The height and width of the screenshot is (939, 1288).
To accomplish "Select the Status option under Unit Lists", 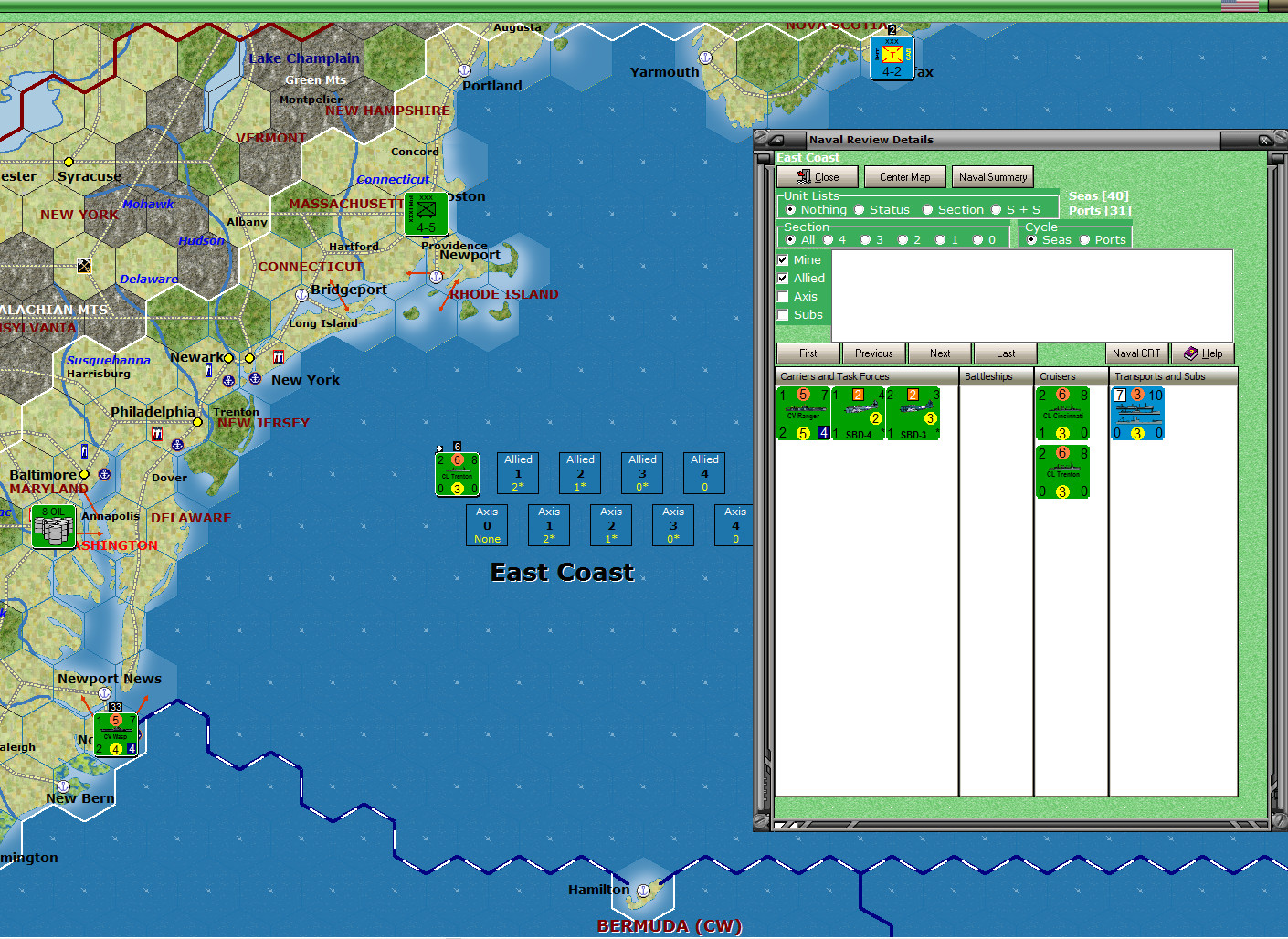I will [x=860, y=210].
